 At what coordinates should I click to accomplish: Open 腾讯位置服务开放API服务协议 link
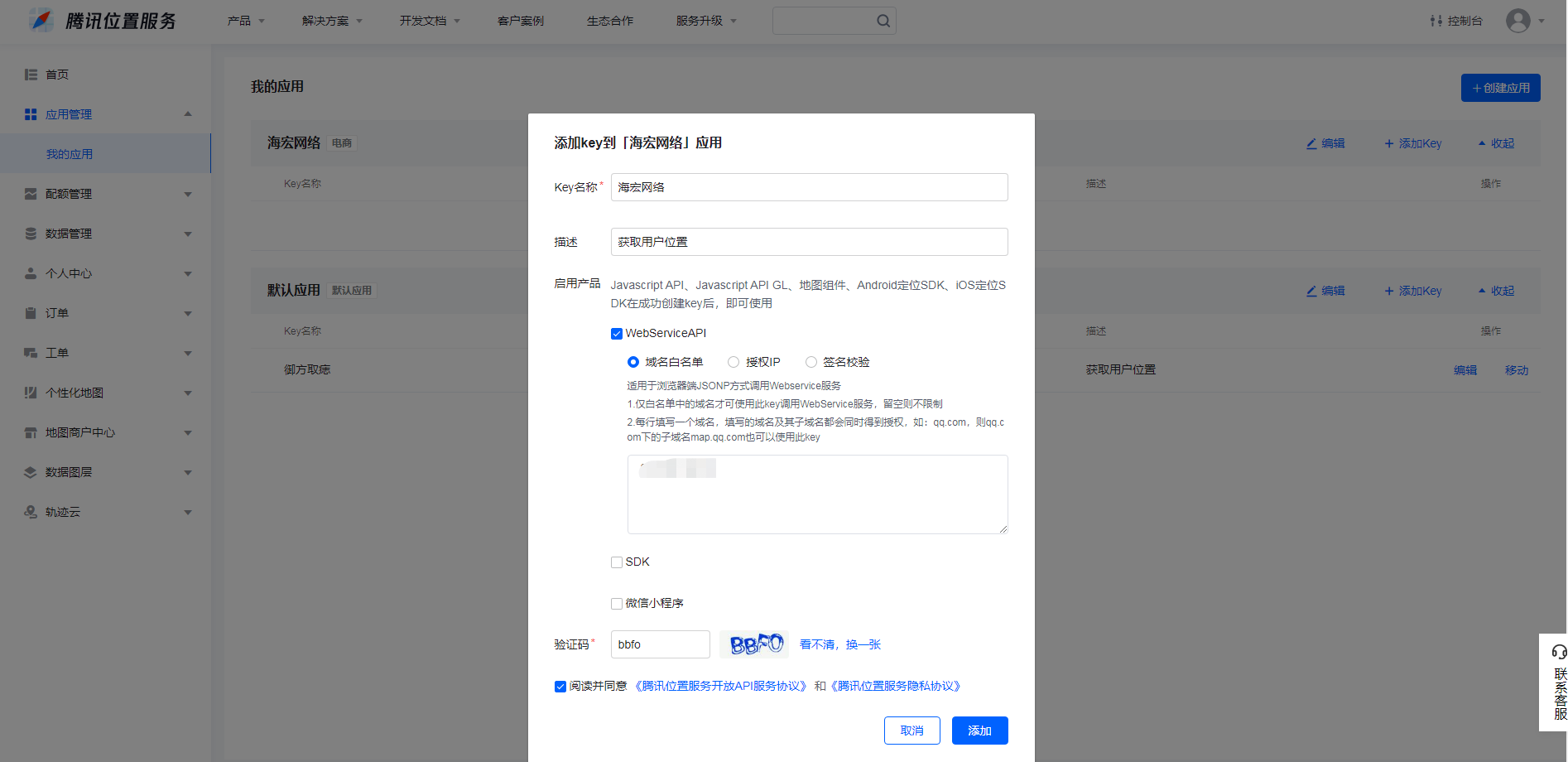coord(721,687)
